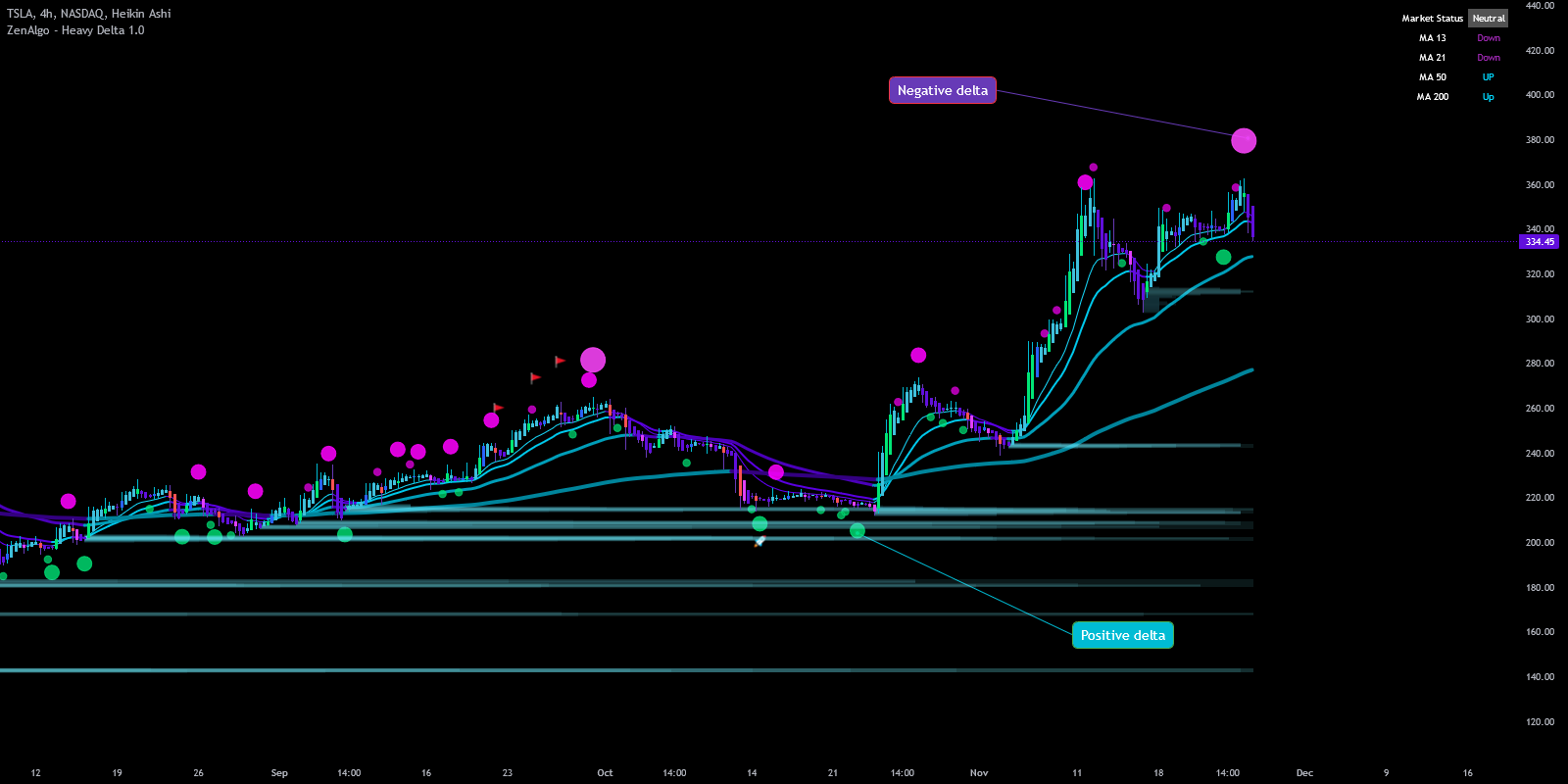1568x784 pixels.
Task: Click the large green circle under the latest candles
Action: coord(1223,258)
